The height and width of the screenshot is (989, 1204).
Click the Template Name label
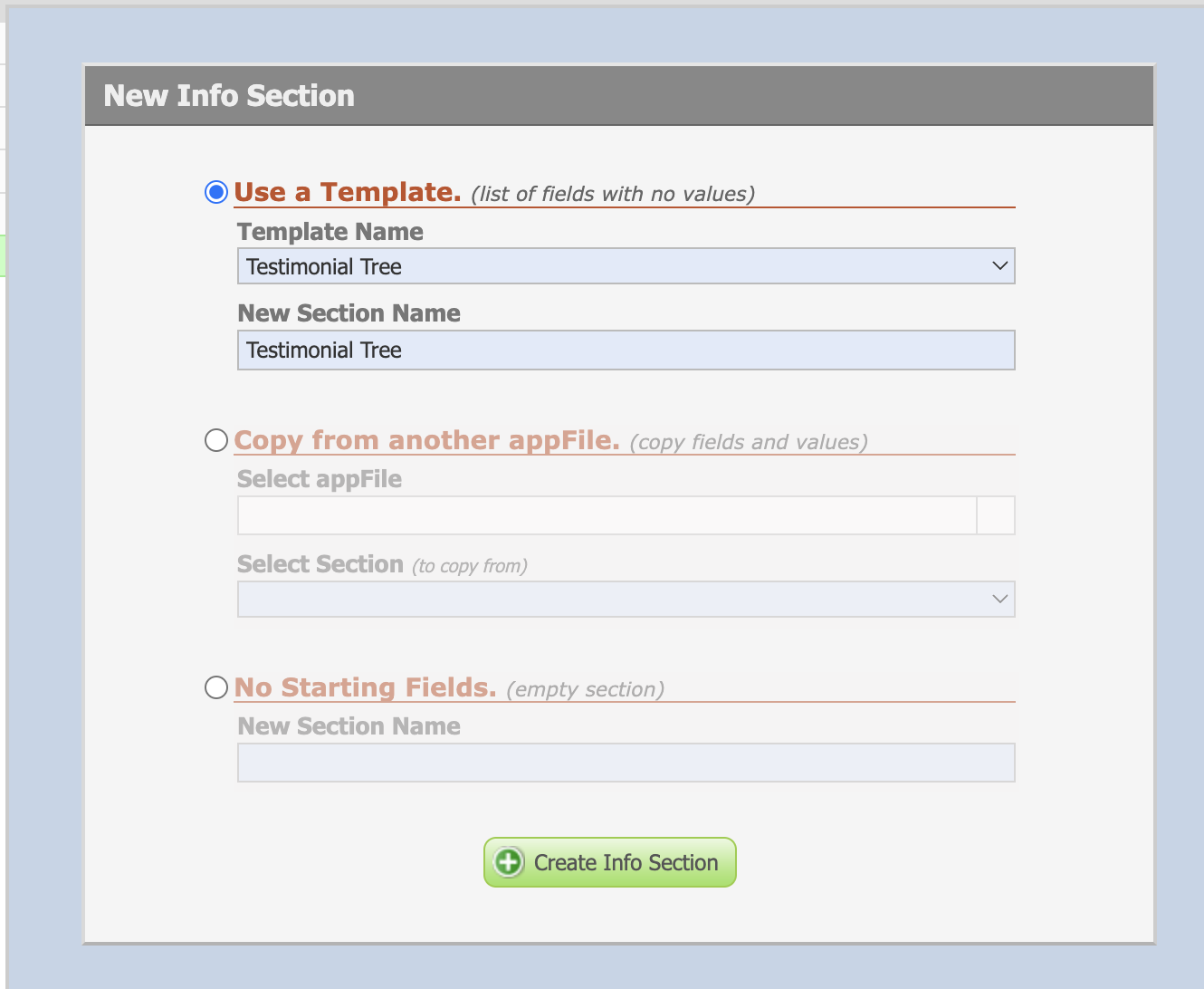coord(330,232)
